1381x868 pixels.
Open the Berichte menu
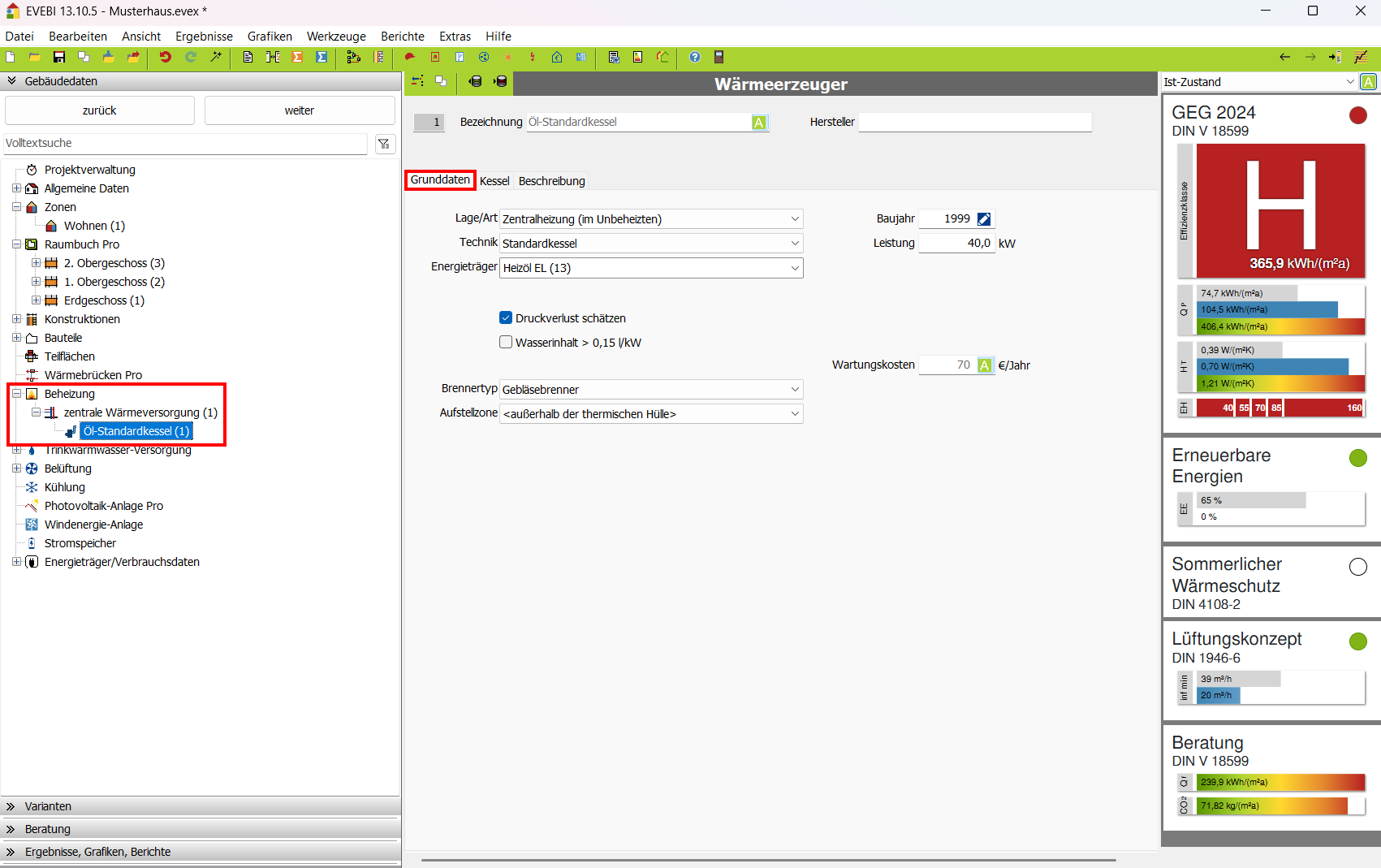point(402,37)
